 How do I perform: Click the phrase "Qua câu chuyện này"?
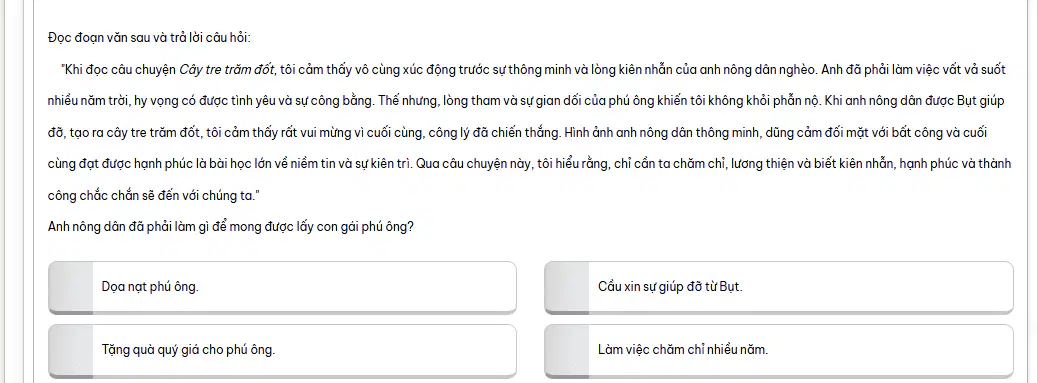click(x=473, y=164)
